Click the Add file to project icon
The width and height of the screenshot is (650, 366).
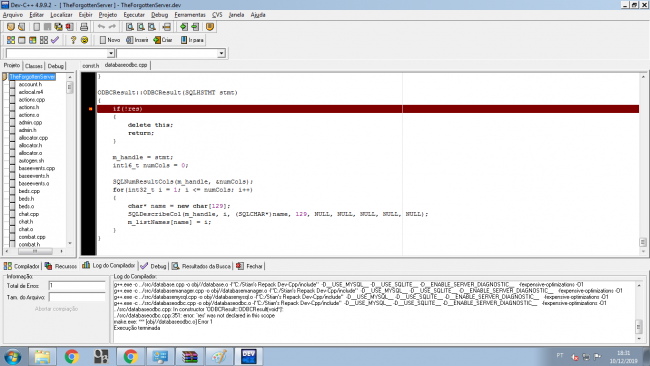pyautogui.click(x=184, y=27)
